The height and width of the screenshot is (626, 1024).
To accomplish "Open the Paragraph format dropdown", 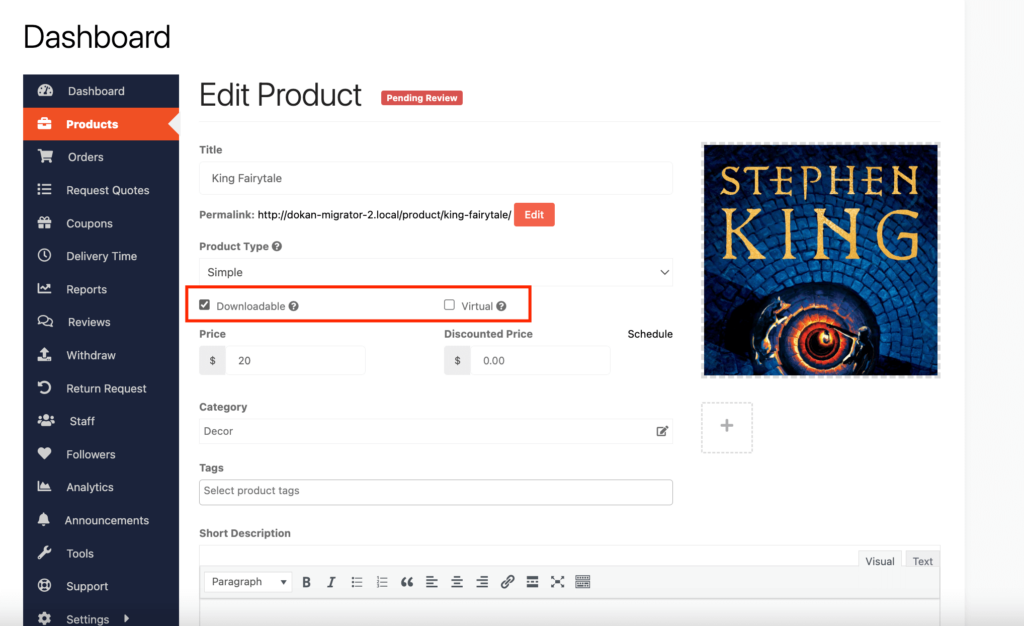I will (x=248, y=582).
